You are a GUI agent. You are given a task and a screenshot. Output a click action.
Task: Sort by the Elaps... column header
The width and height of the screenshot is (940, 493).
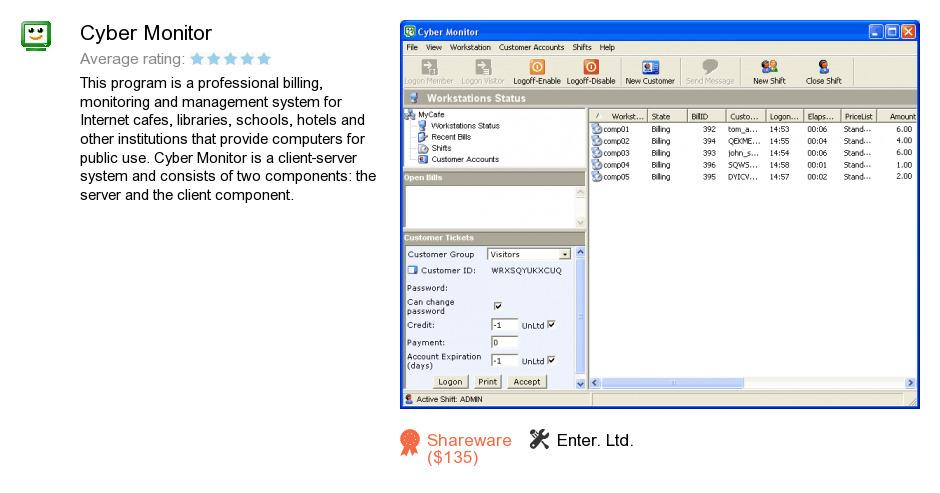coord(821,116)
